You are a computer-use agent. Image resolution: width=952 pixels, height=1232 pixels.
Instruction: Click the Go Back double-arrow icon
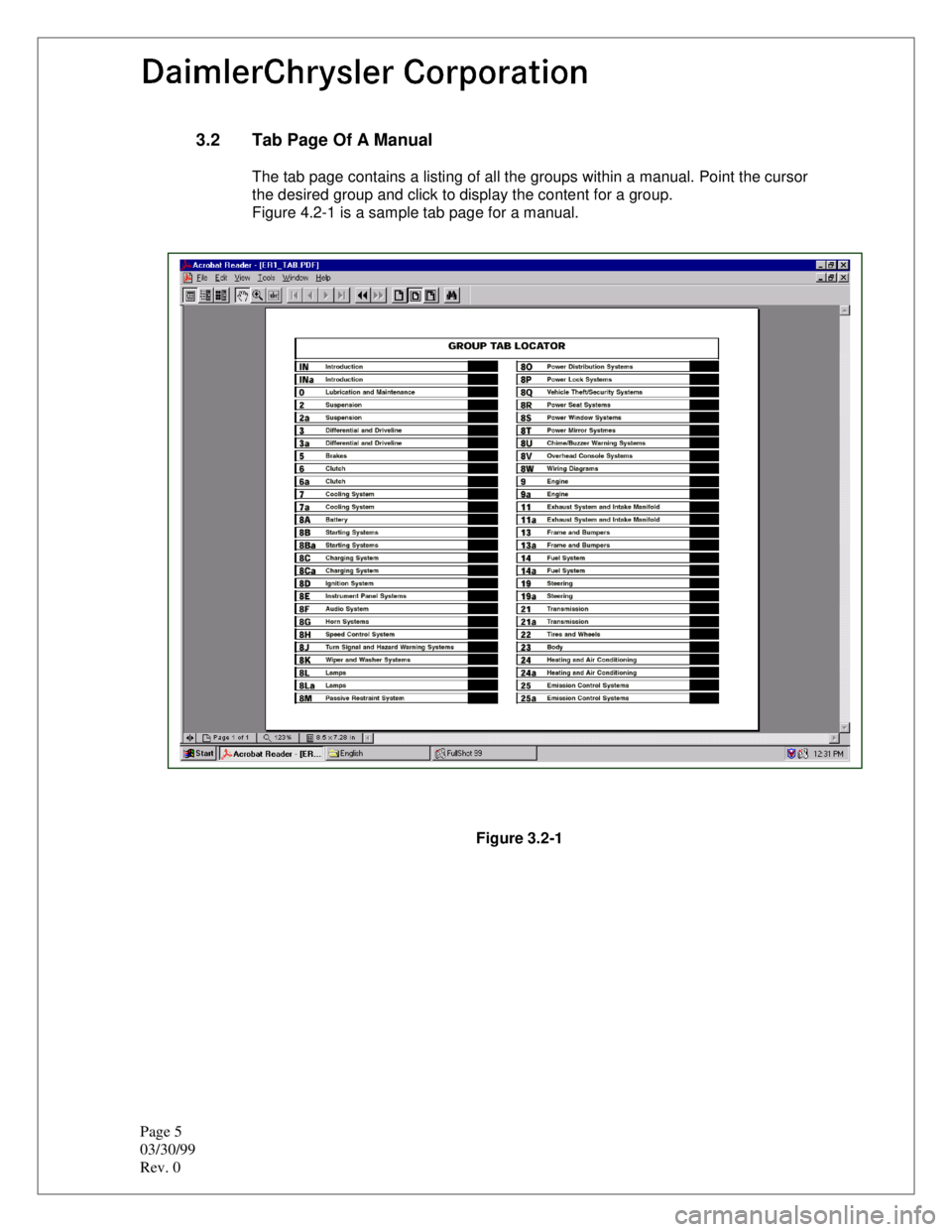pos(363,296)
